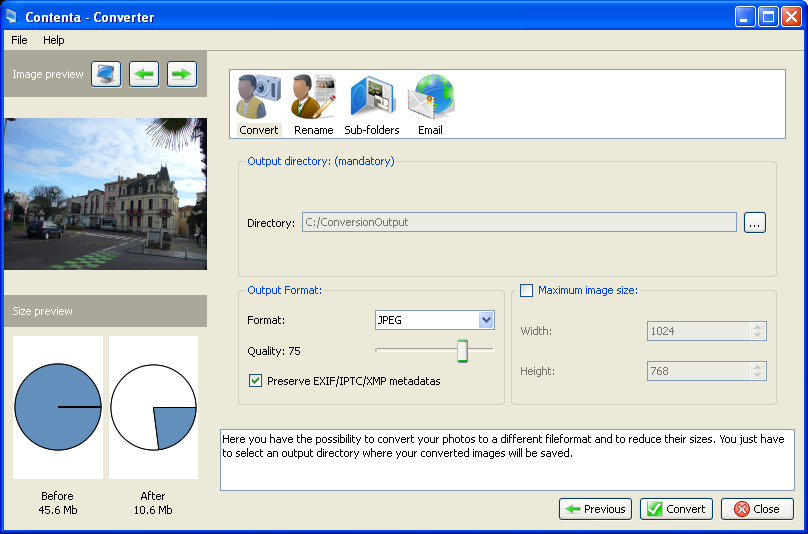Click the 'Output directory: (mandatory)' label

click(321, 161)
